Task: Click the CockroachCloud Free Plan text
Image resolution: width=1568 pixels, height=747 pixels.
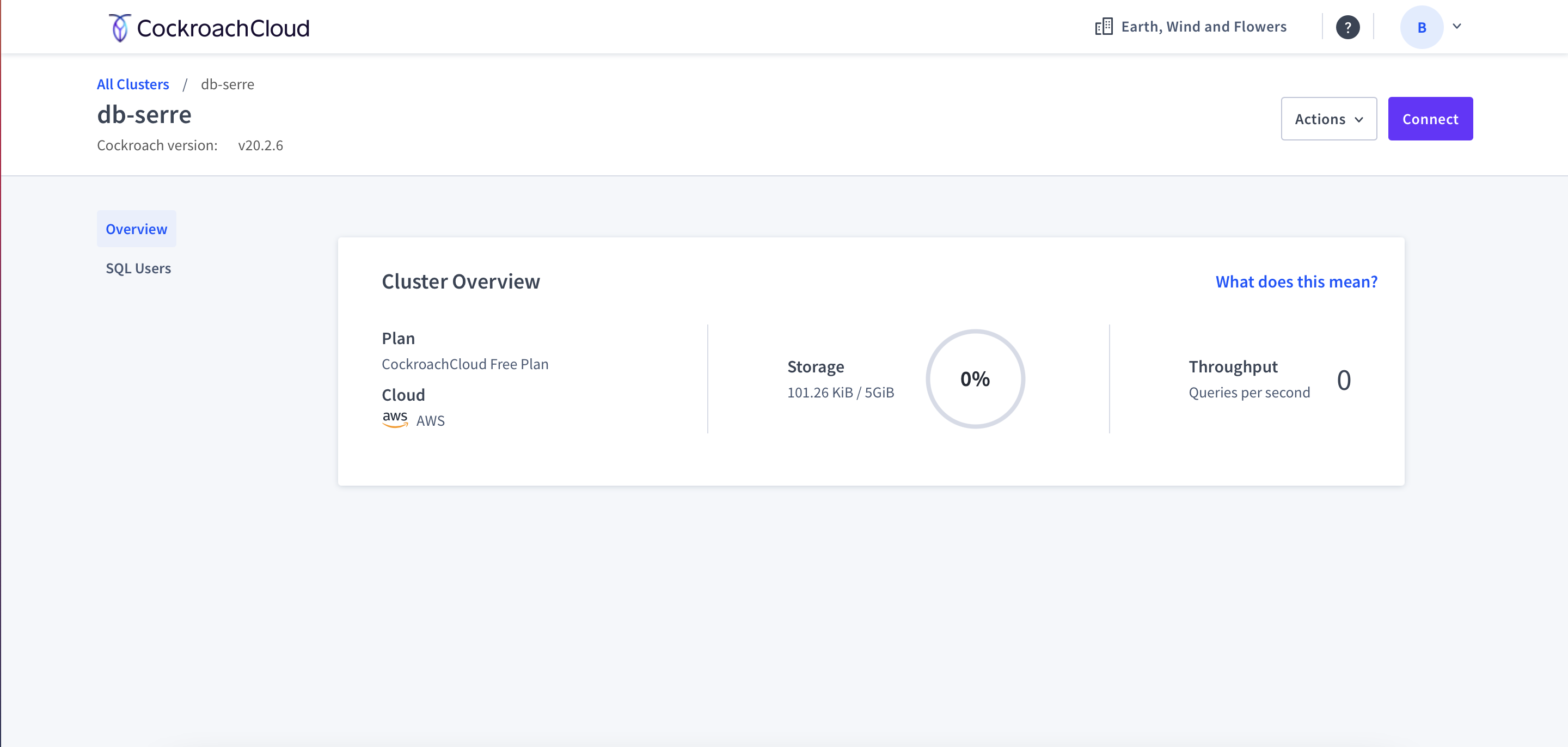Action: (x=464, y=364)
